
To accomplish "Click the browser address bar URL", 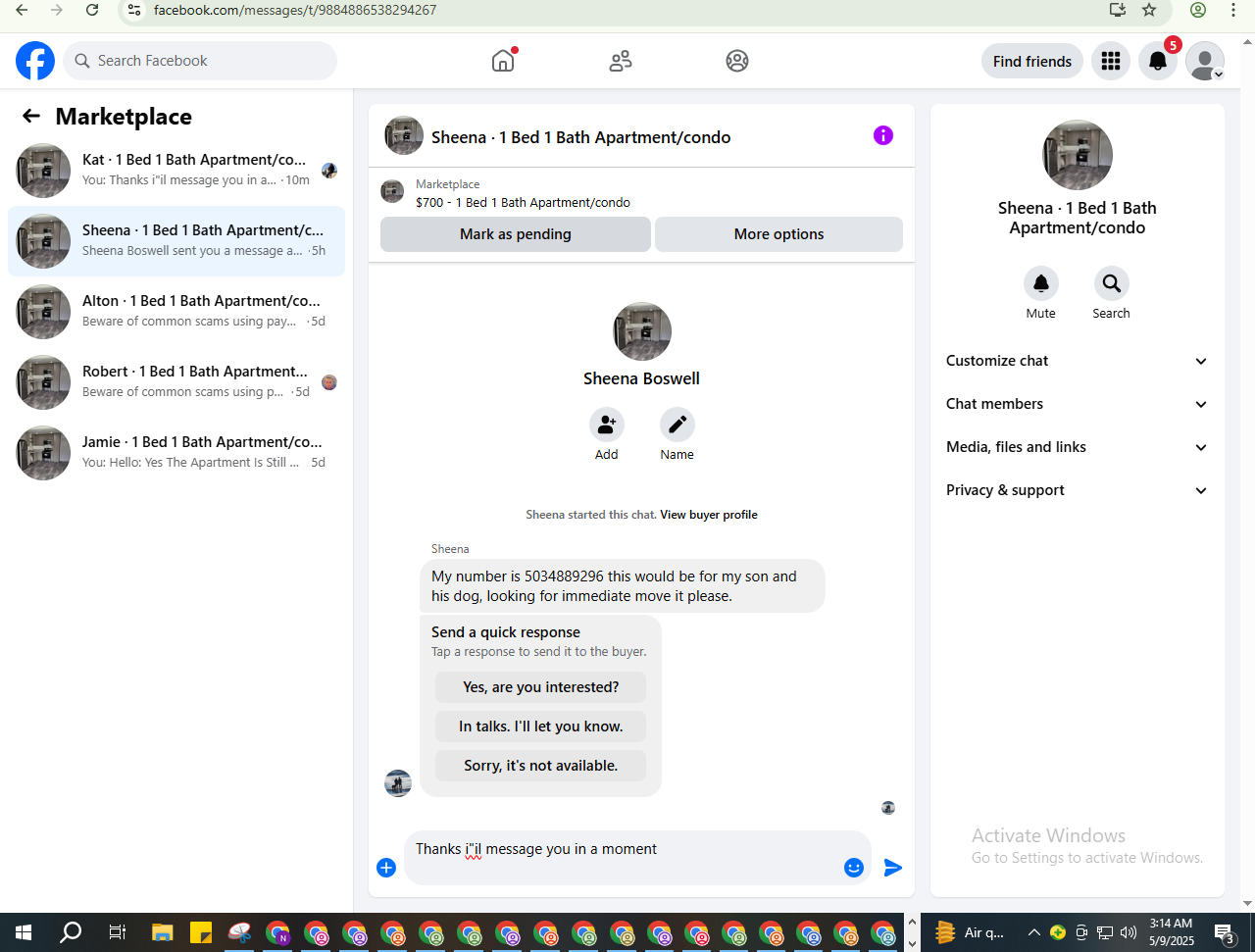I will coord(295,10).
